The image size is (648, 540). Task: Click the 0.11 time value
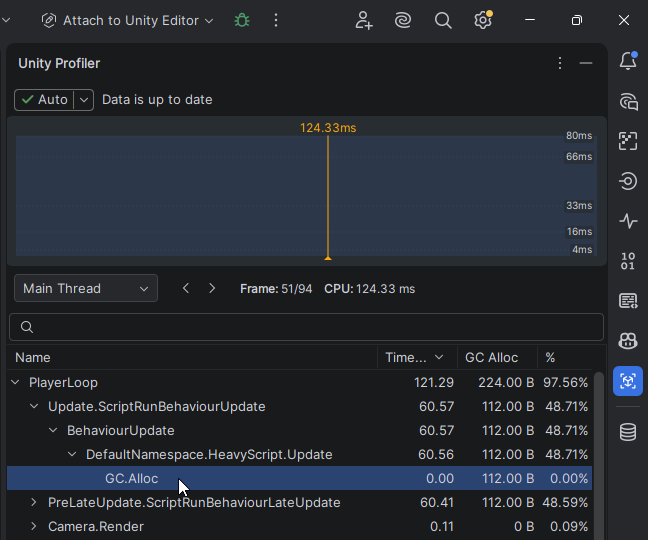(442, 526)
